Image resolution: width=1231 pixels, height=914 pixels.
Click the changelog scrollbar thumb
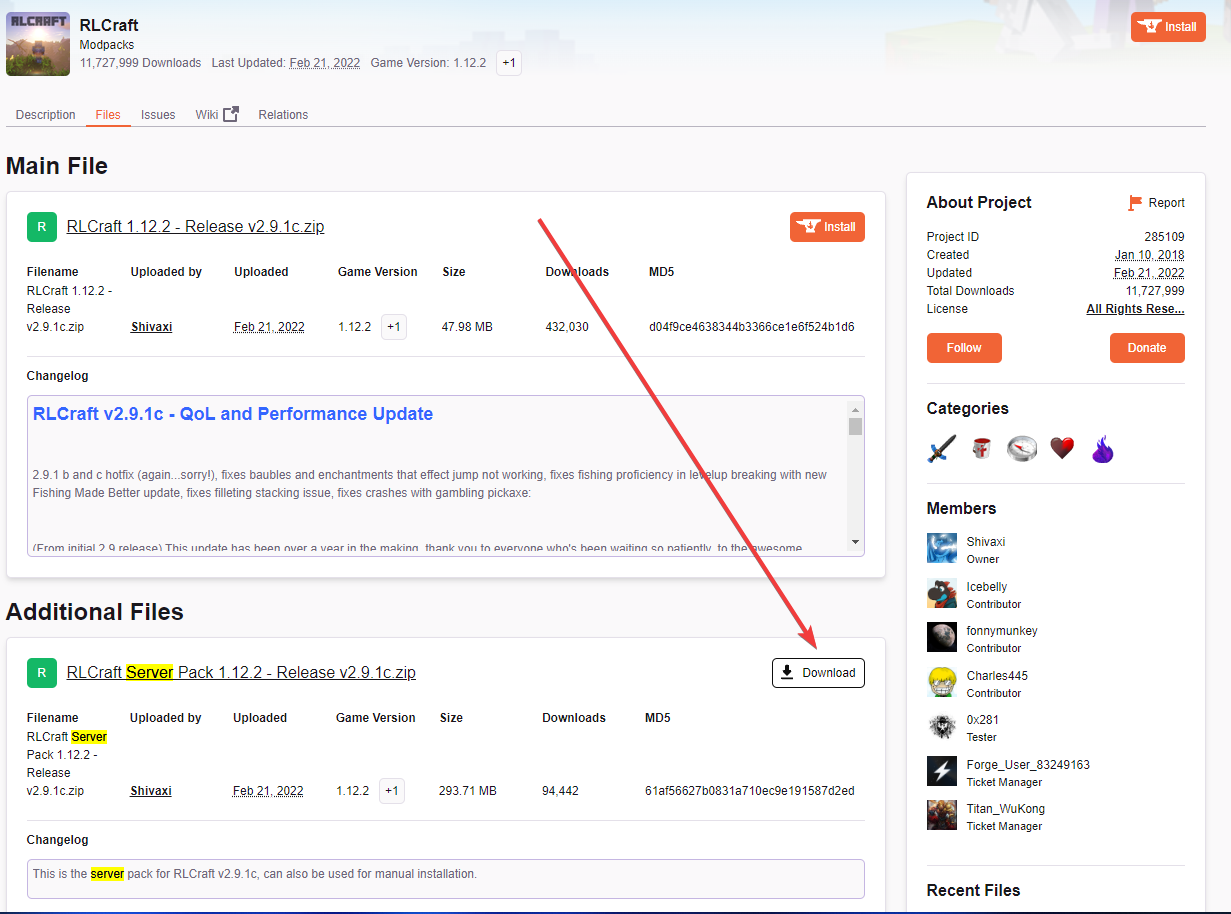[855, 427]
